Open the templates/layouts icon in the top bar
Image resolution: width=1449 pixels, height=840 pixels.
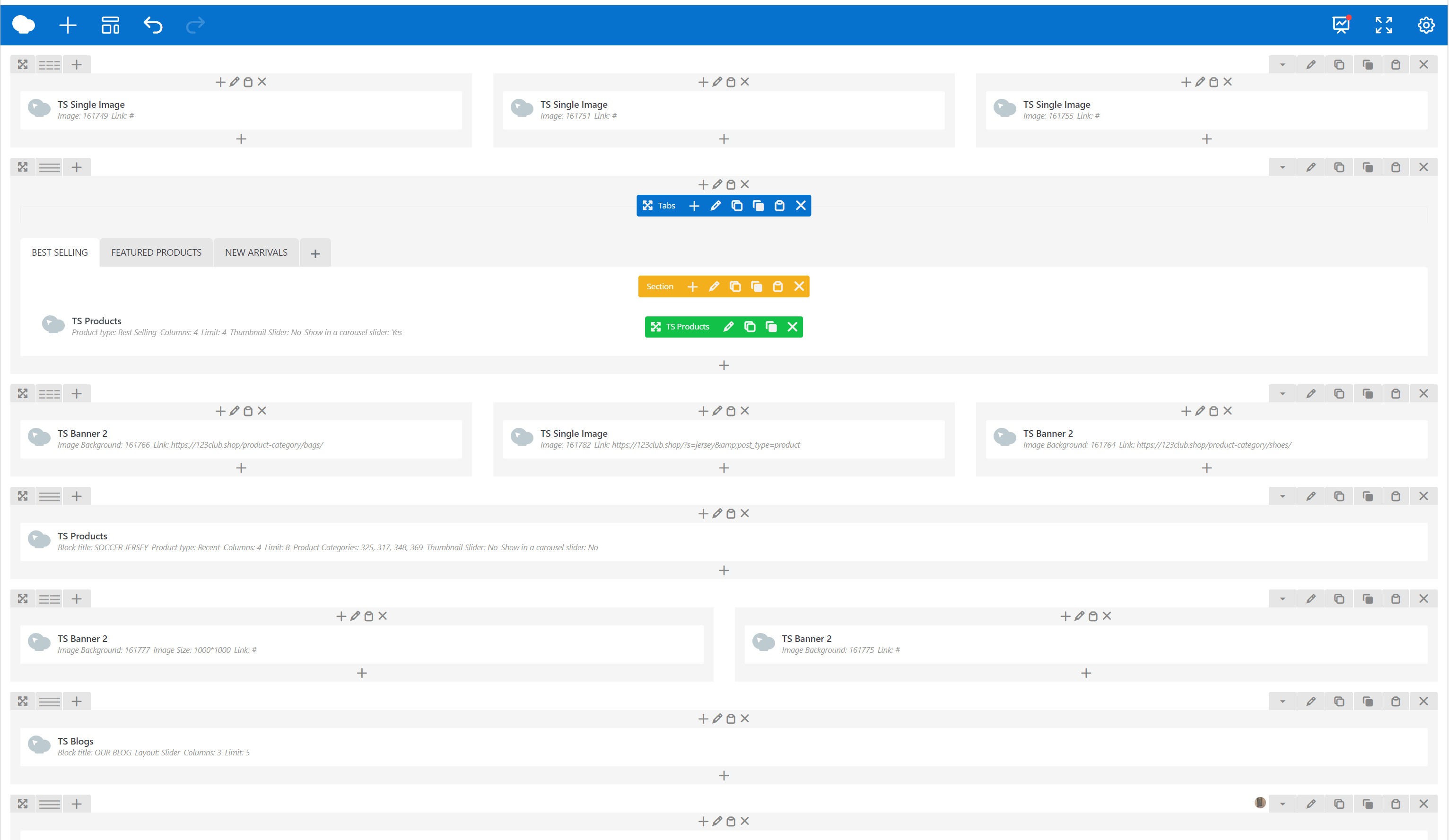[110, 25]
